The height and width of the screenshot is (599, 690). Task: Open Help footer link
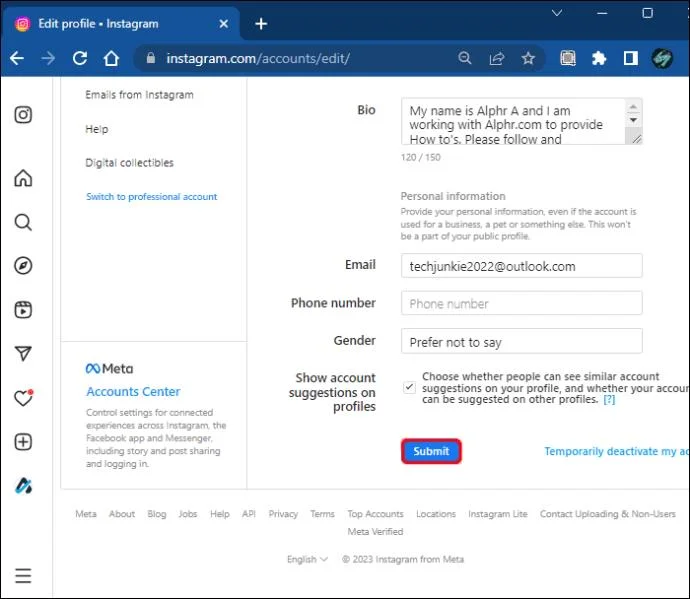(x=220, y=514)
